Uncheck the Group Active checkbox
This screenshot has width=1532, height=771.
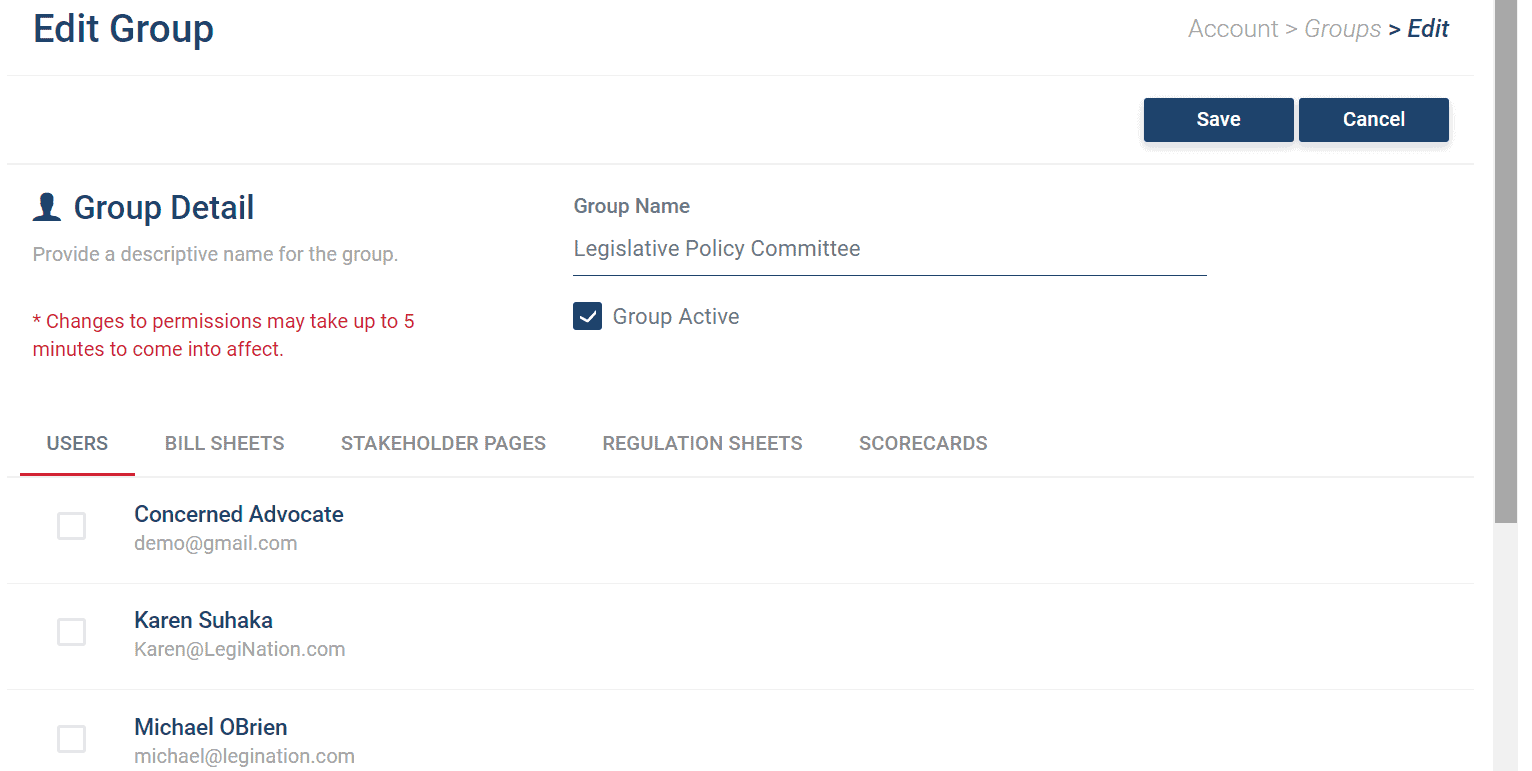tap(587, 317)
